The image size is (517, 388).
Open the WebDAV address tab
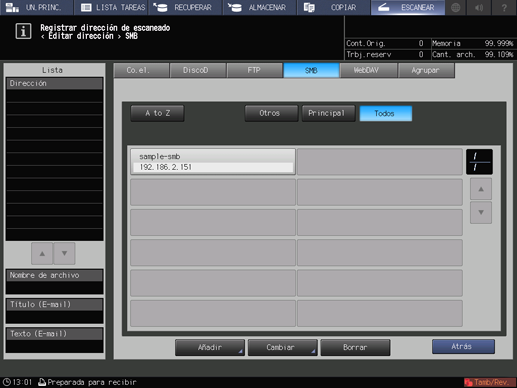368,70
